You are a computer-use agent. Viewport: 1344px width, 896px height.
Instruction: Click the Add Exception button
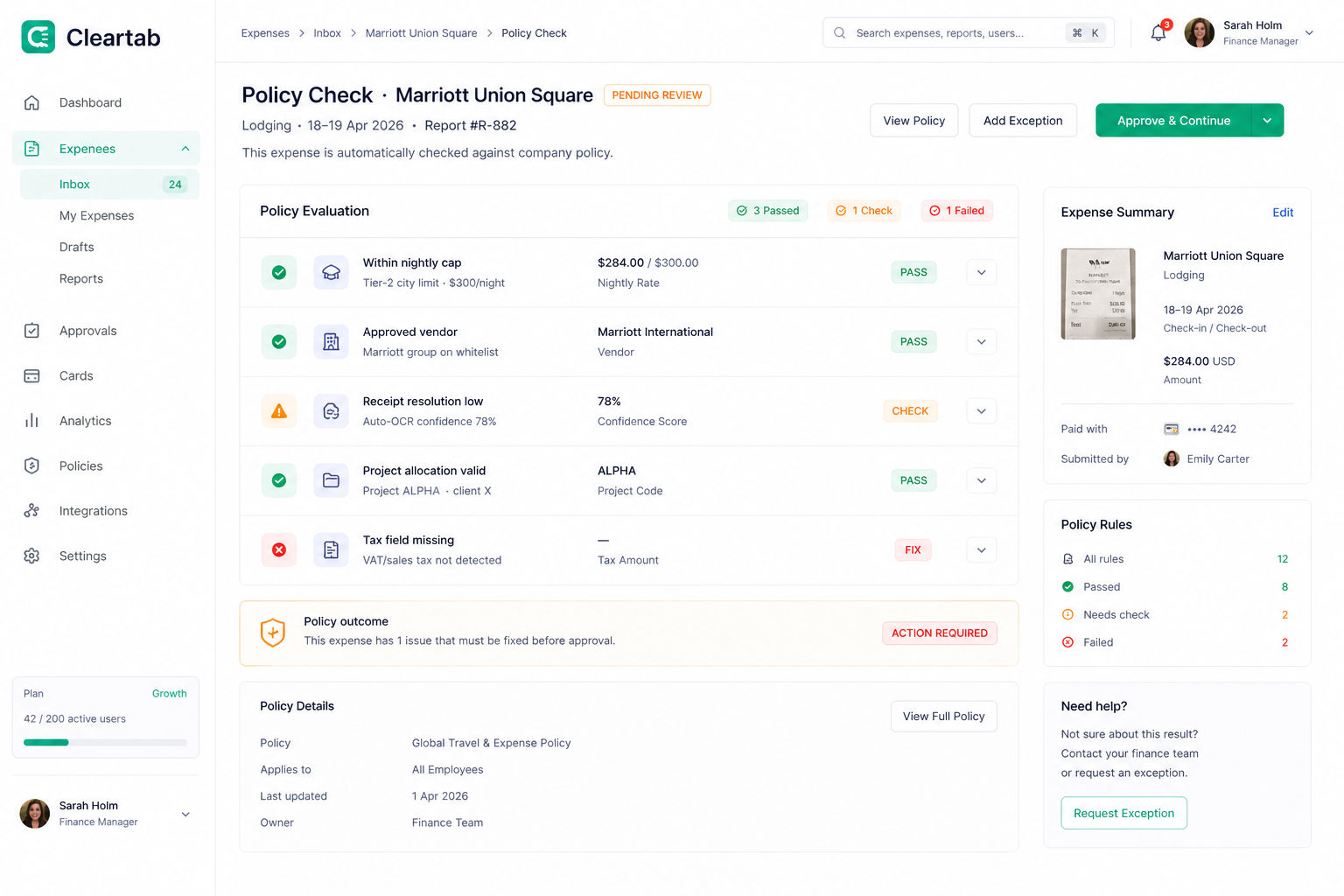[x=1023, y=121]
